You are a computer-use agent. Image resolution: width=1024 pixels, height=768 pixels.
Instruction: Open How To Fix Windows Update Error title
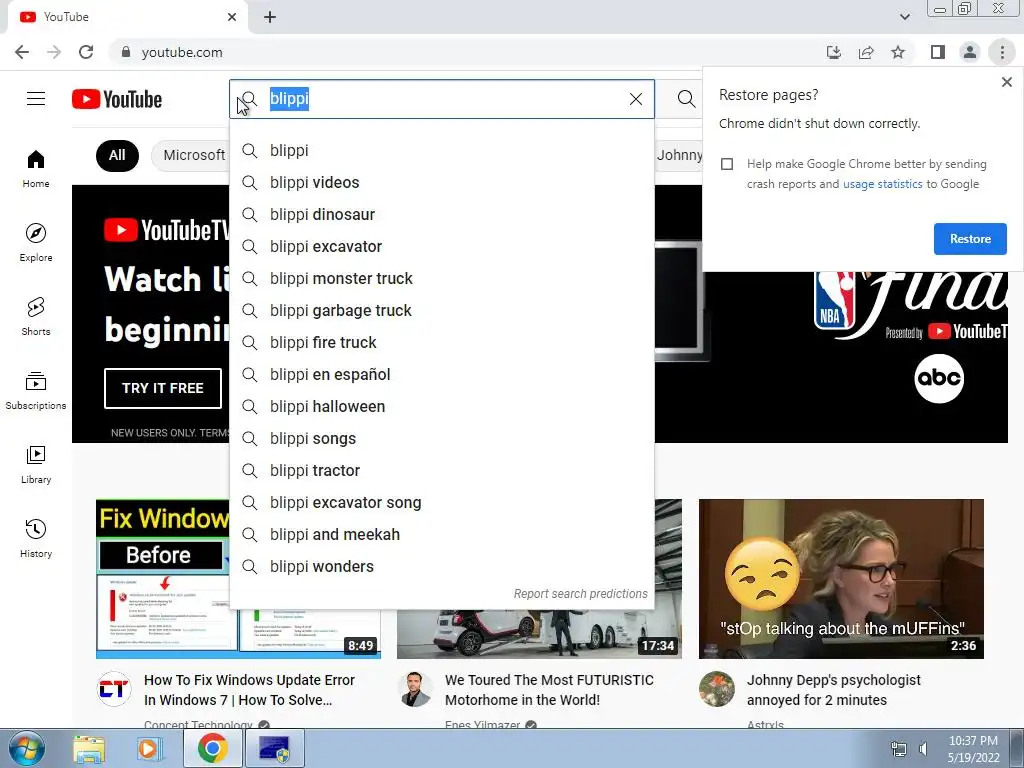pyautogui.click(x=249, y=690)
